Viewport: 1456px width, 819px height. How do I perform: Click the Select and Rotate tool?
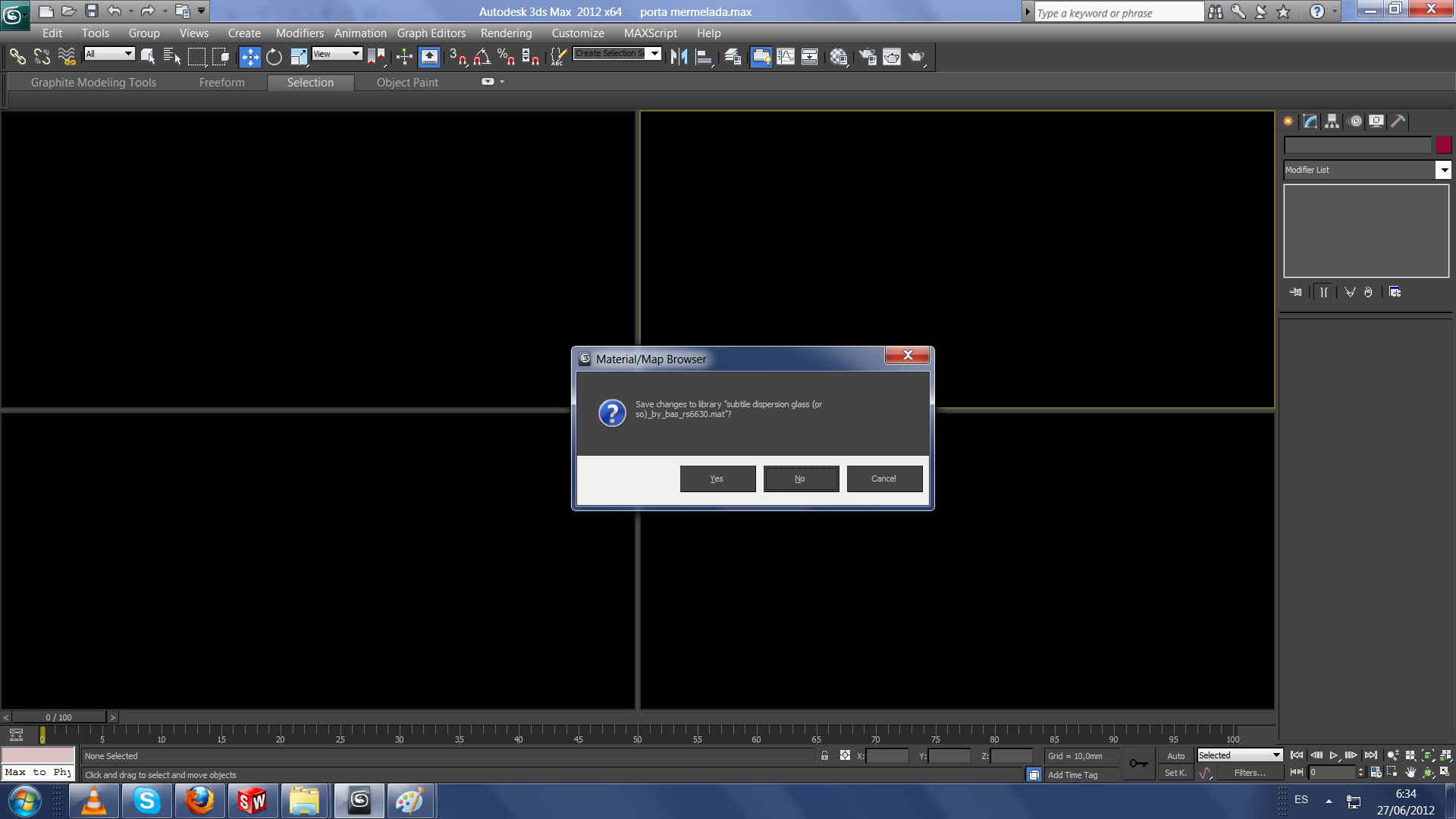click(274, 57)
